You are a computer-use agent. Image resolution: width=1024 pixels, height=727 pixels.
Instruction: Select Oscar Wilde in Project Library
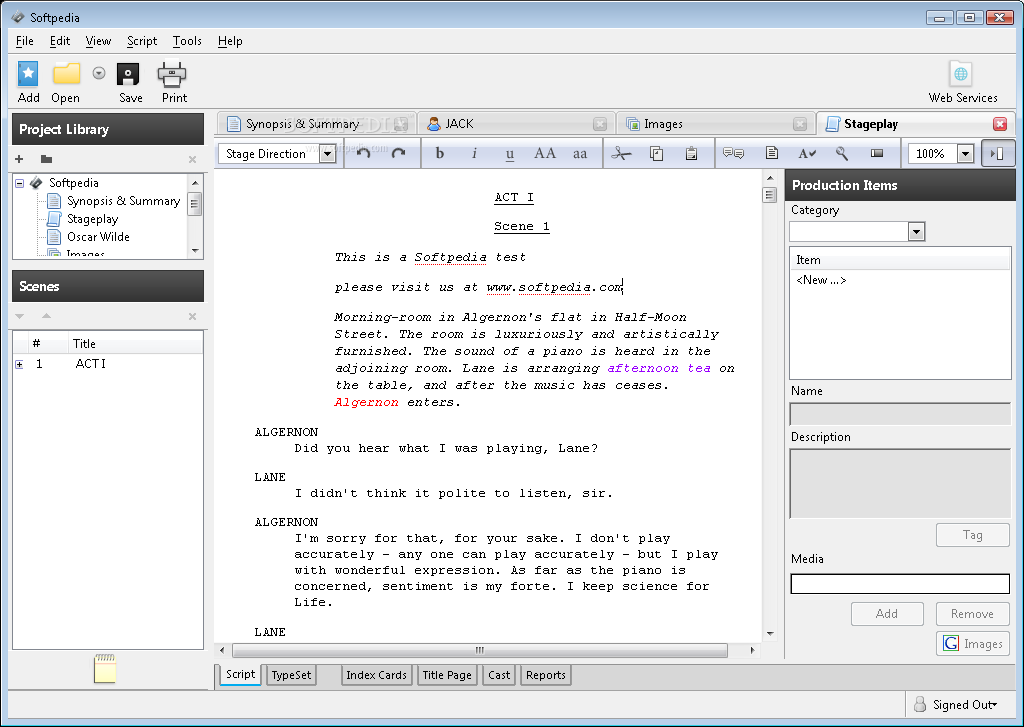coord(98,236)
